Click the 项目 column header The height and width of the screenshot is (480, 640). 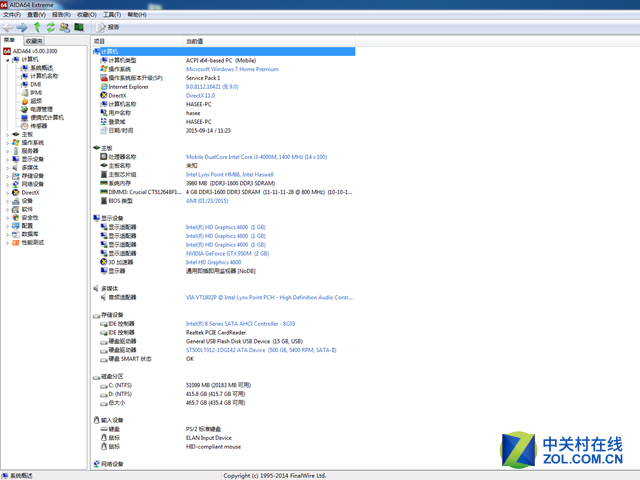click(x=138, y=41)
